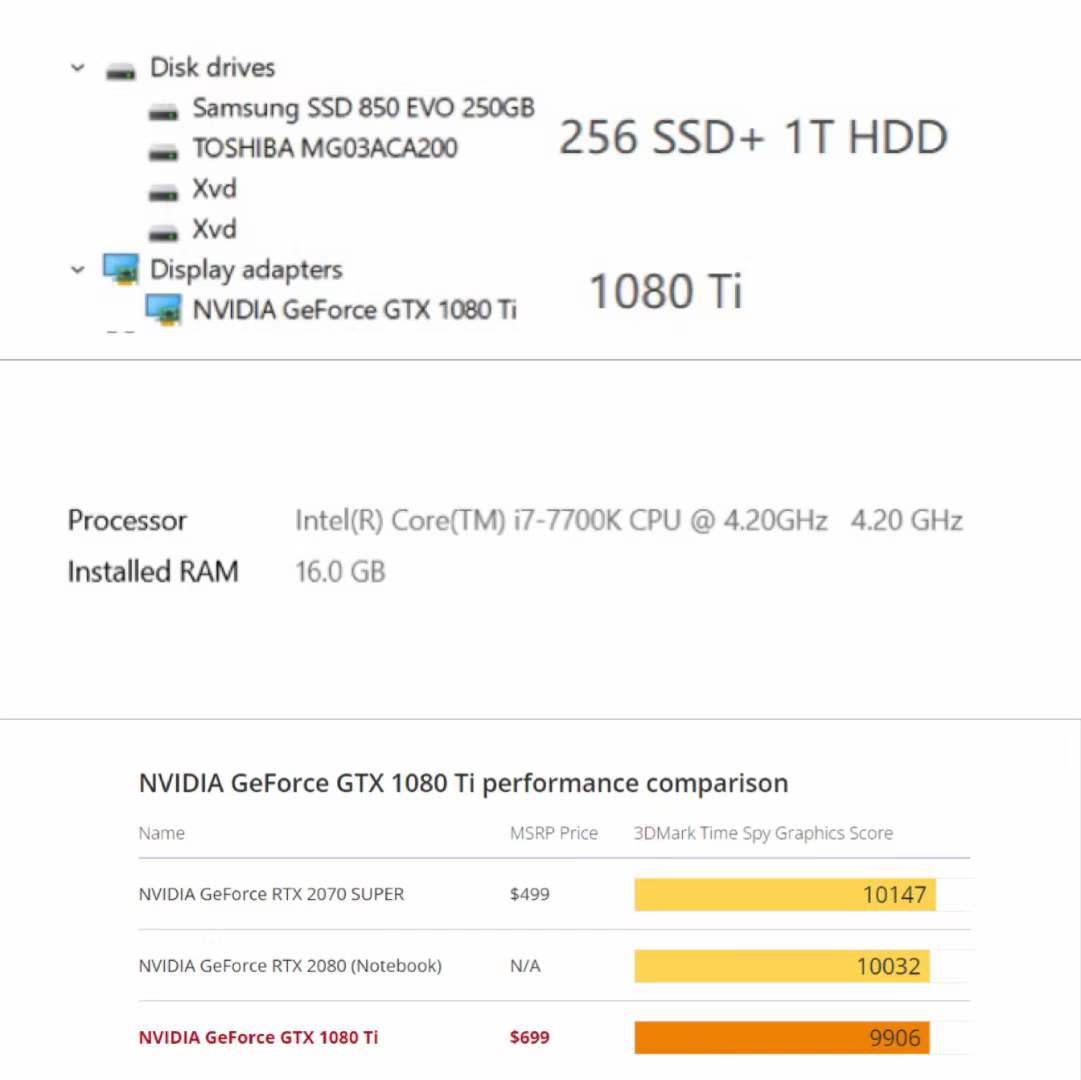Click the red GeForce GTX 1080 Ti row link
This screenshot has height=1080, width=1081.
pos(258,1037)
